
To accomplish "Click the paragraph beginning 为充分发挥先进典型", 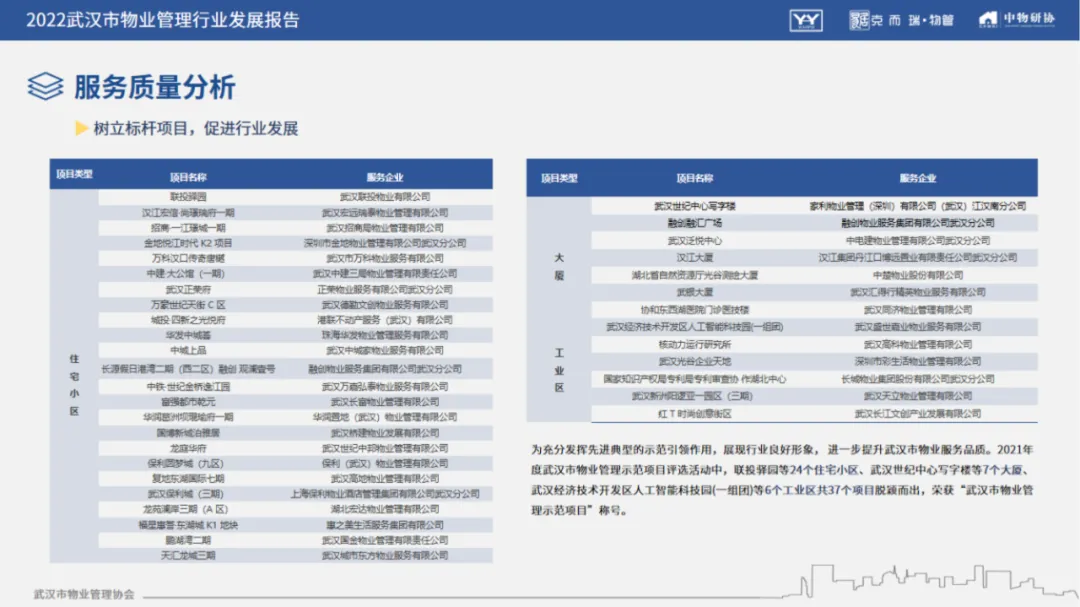I will (782, 480).
